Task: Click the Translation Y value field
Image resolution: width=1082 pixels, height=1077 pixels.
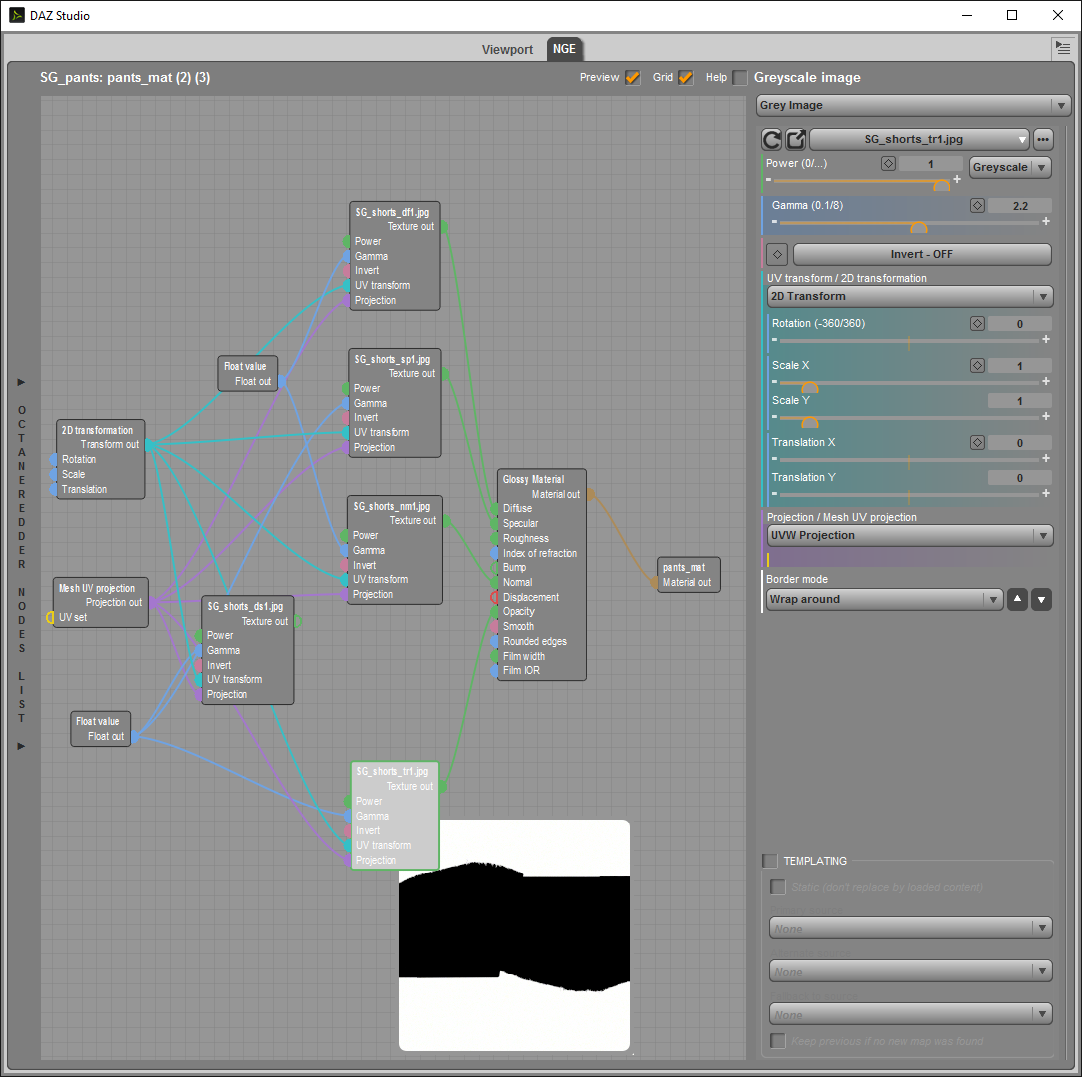Action: [1020, 477]
